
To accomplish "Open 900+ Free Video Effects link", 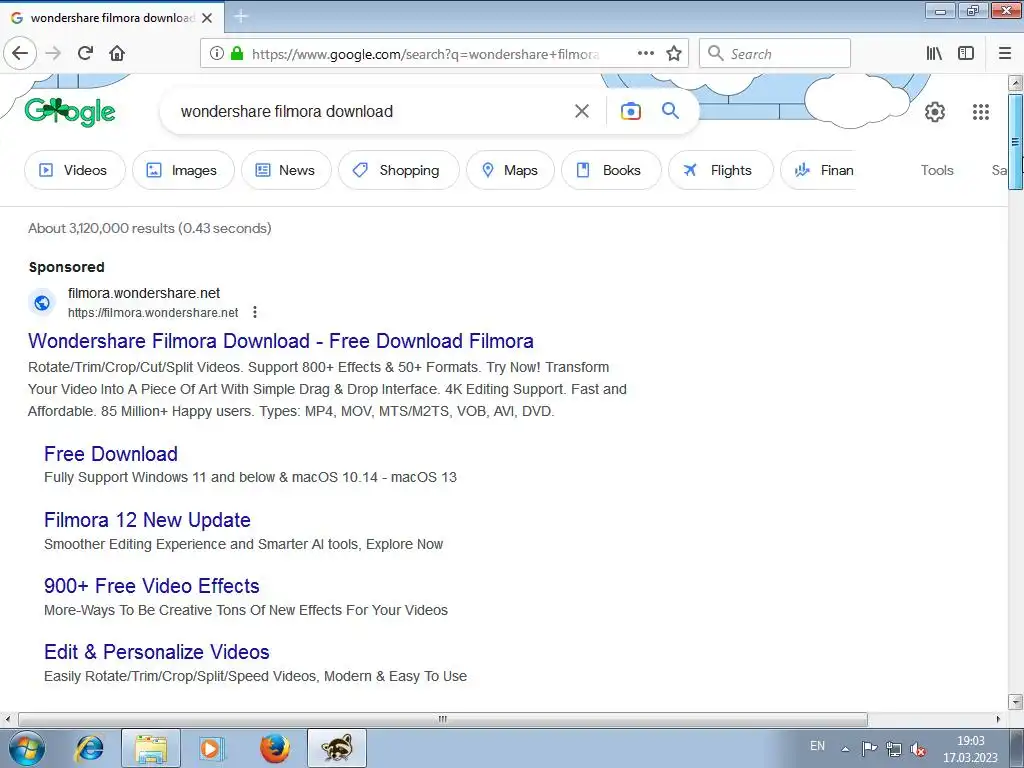I will point(152,586).
